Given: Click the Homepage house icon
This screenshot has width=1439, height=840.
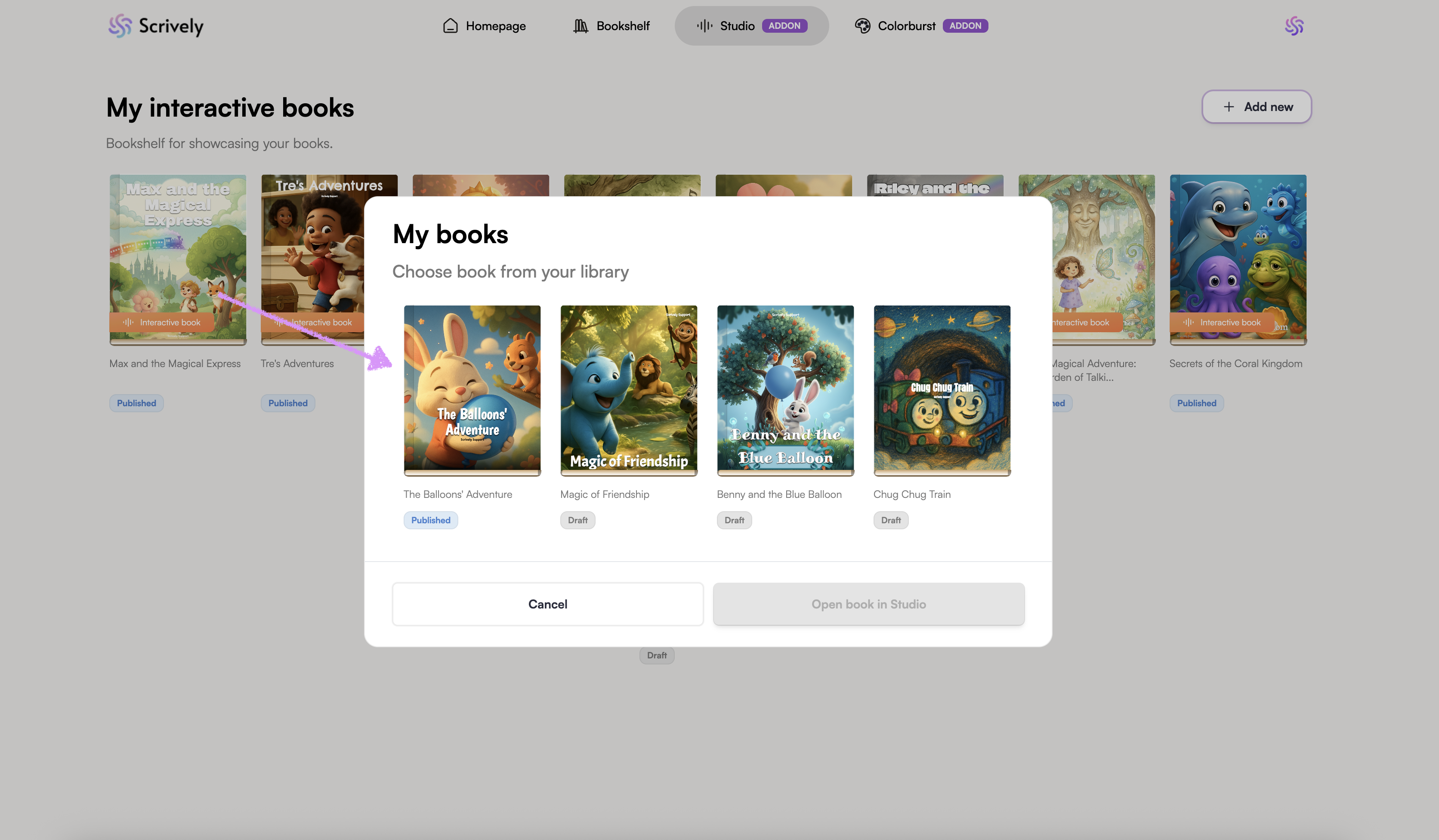Looking at the screenshot, I should [x=450, y=26].
